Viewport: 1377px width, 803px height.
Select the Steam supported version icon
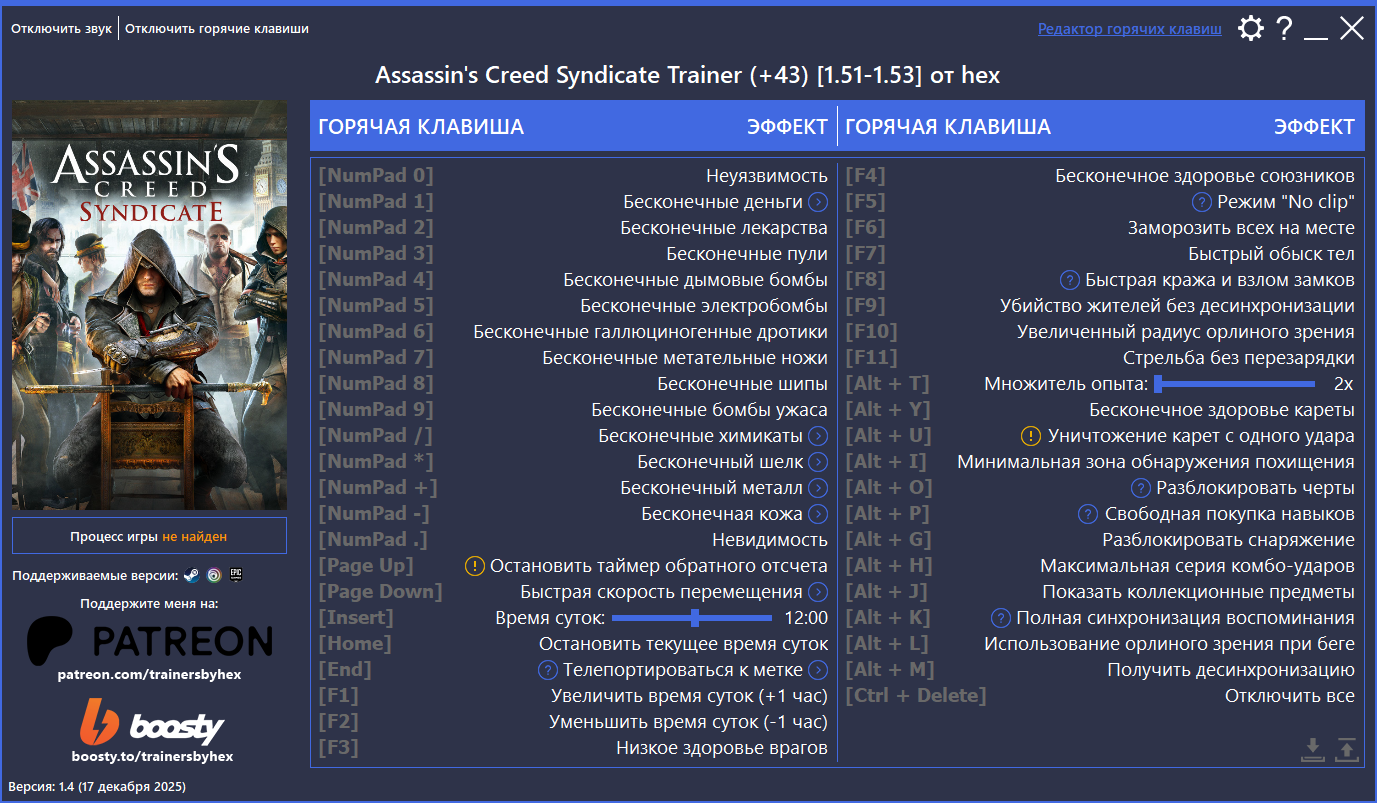click(x=192, y=574)
